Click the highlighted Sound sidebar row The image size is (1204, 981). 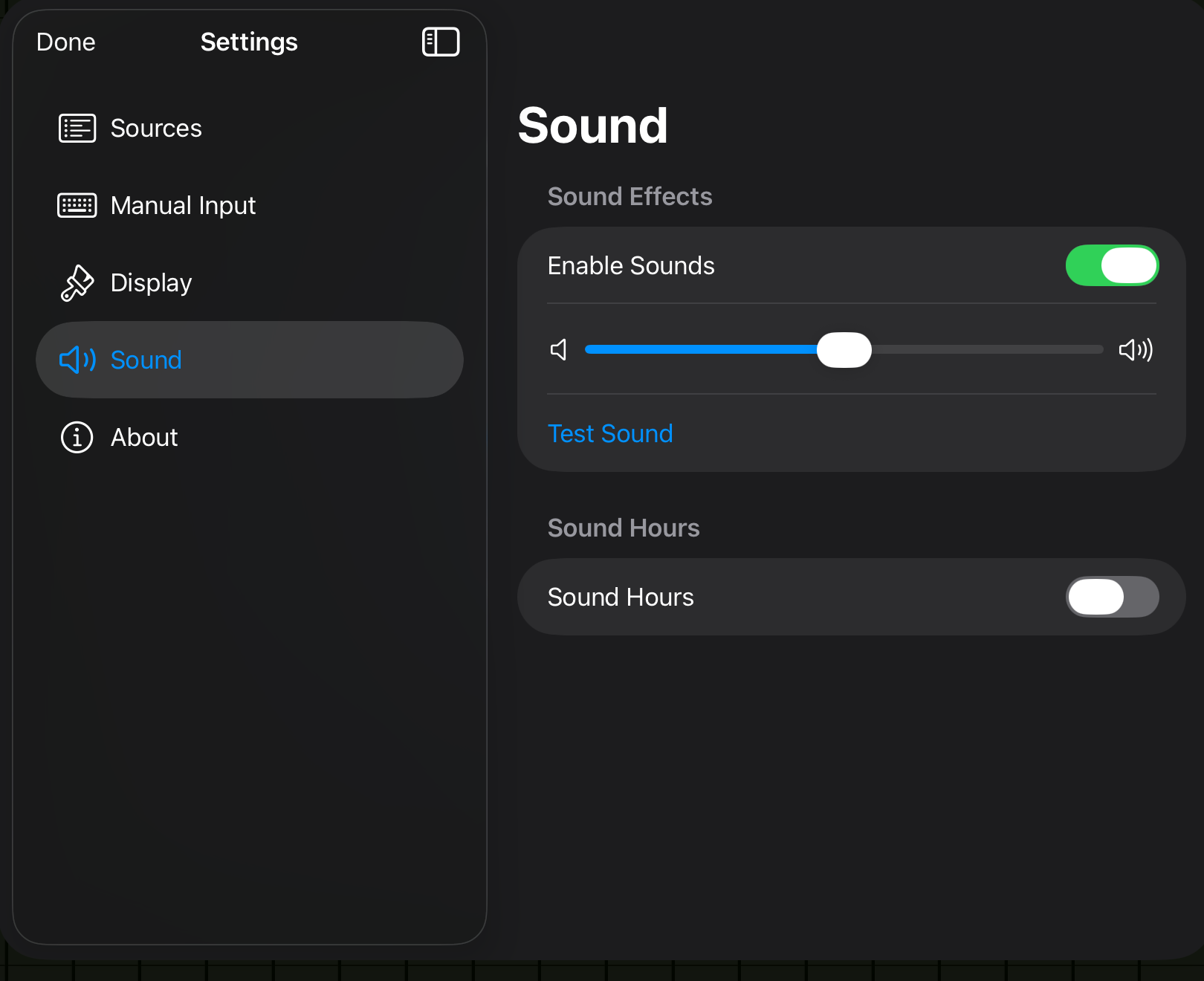click(x=249, y=360)
